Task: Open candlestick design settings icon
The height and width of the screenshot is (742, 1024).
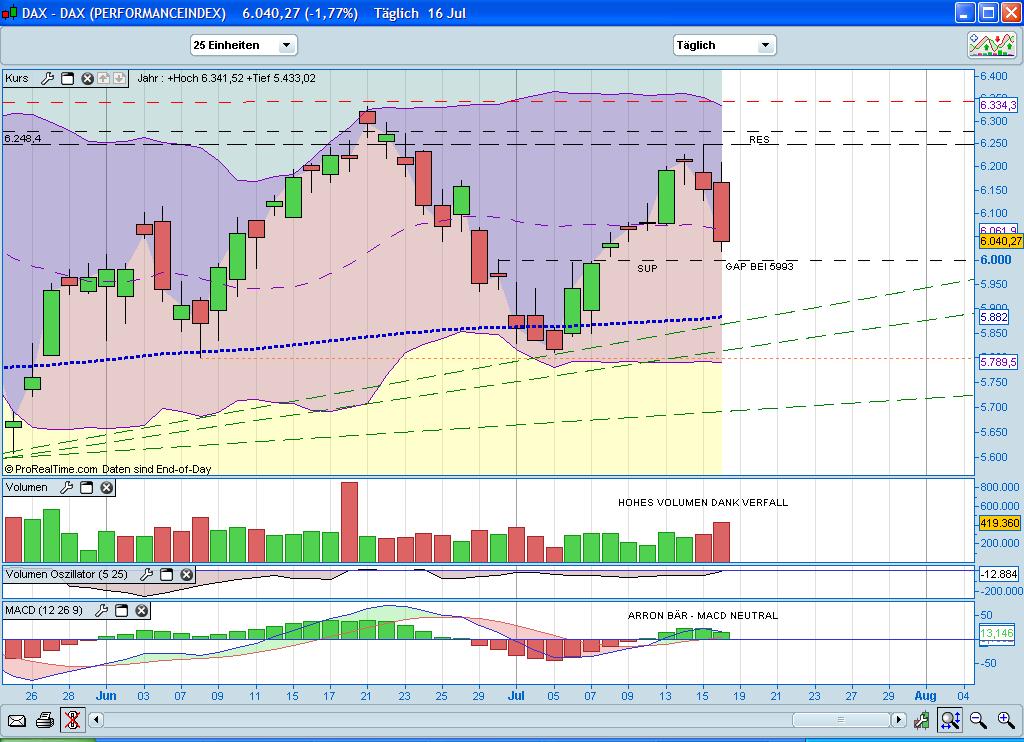Action: click(x=921, y=719)
